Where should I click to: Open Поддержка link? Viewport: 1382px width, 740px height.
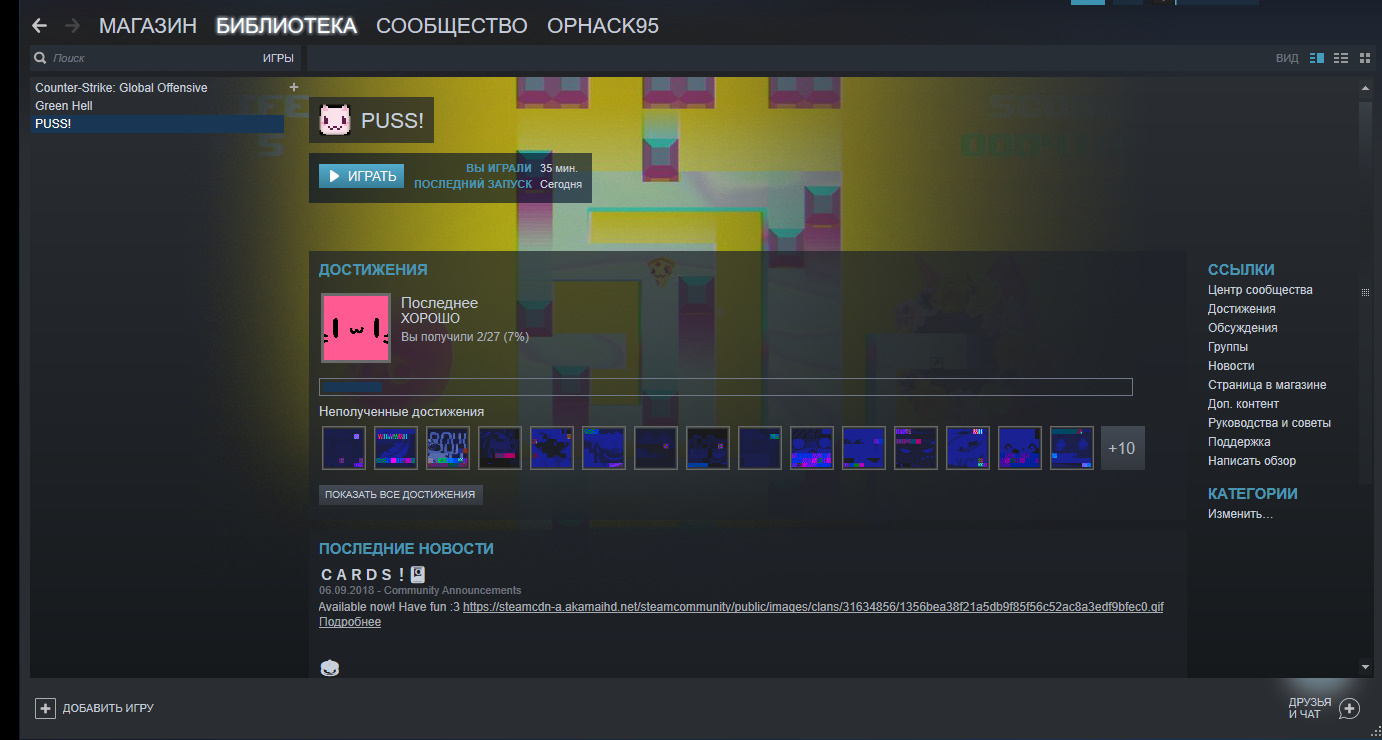pos(1239,442)
